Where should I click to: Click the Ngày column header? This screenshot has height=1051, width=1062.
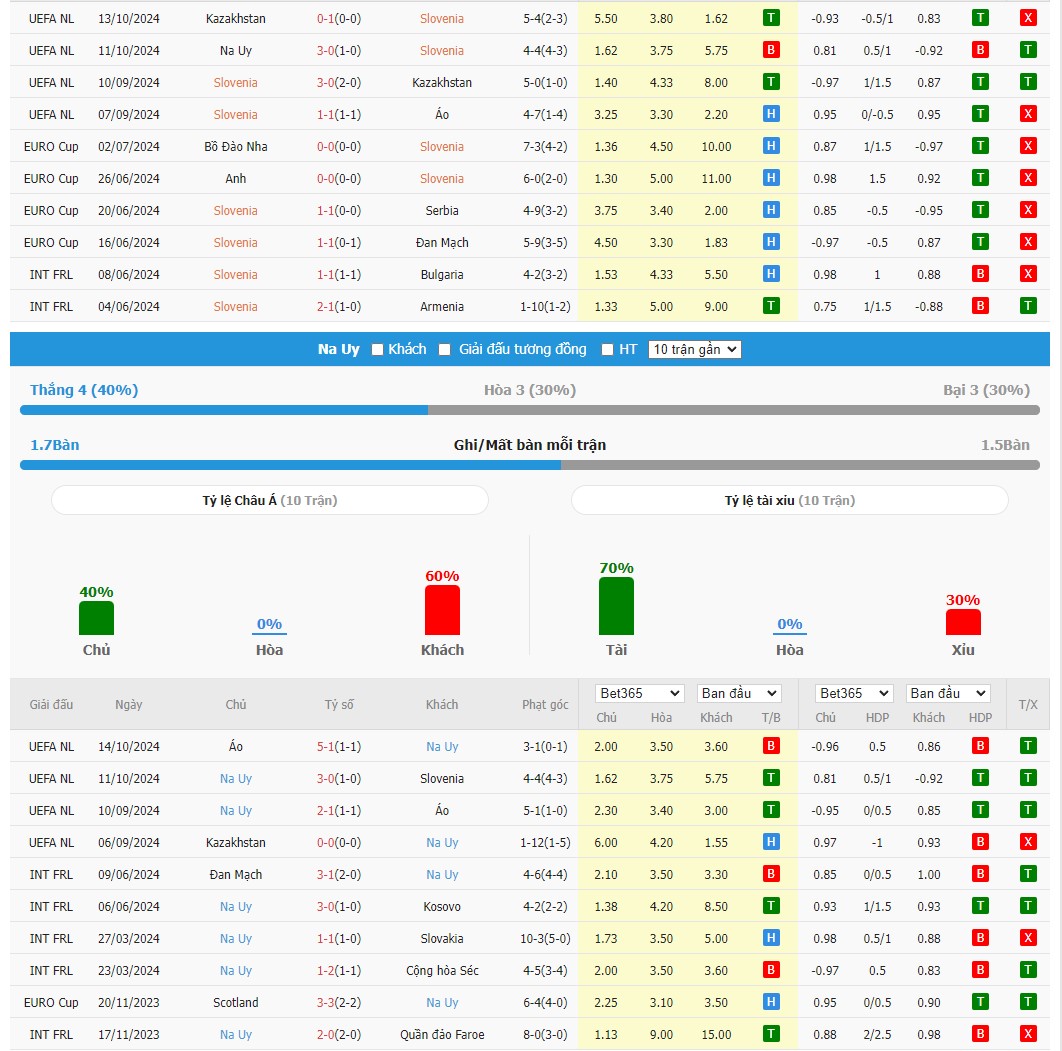(x=129, y=704)
